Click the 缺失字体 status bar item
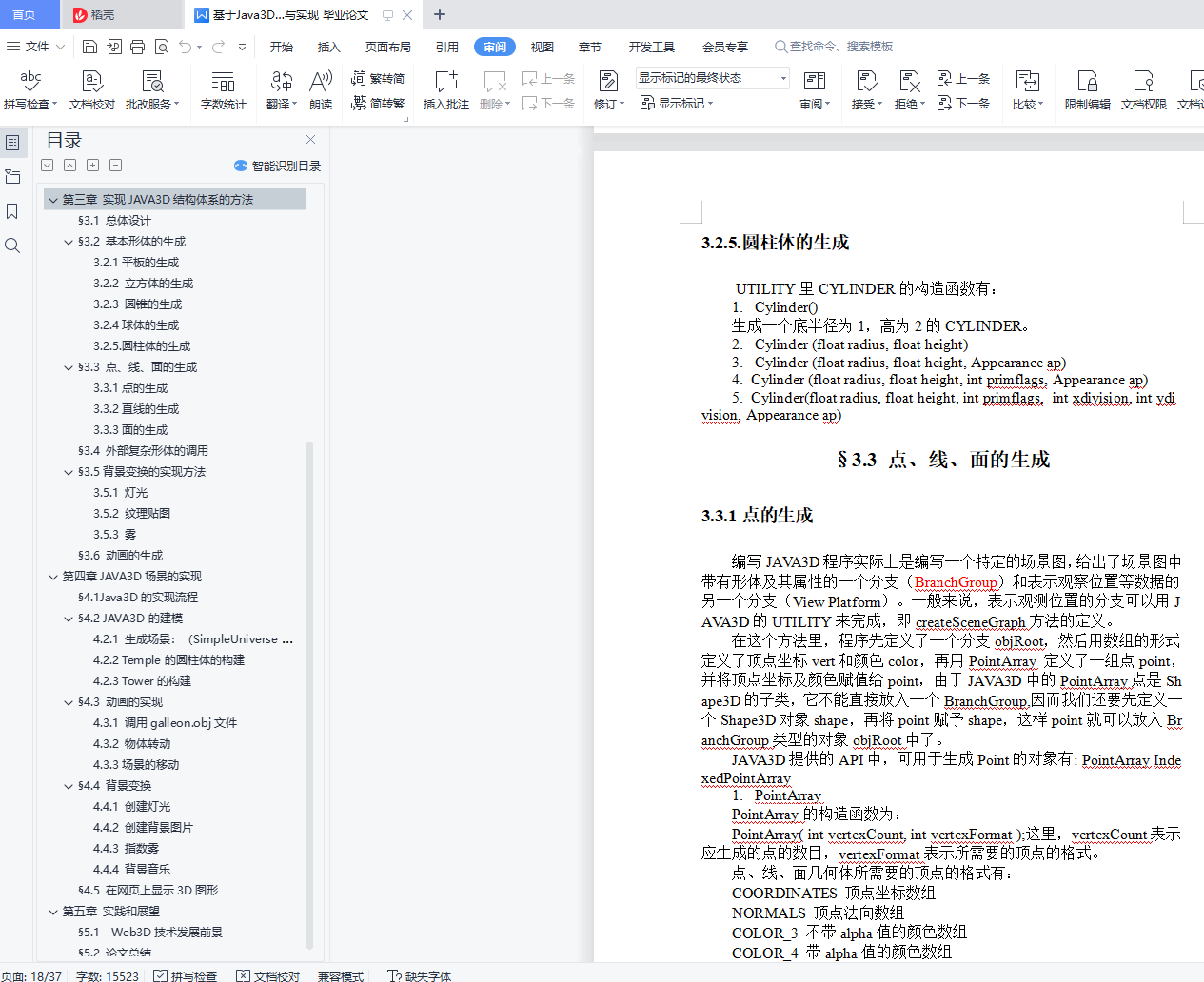Screen dimensions: 1204x982 [420, 975]
